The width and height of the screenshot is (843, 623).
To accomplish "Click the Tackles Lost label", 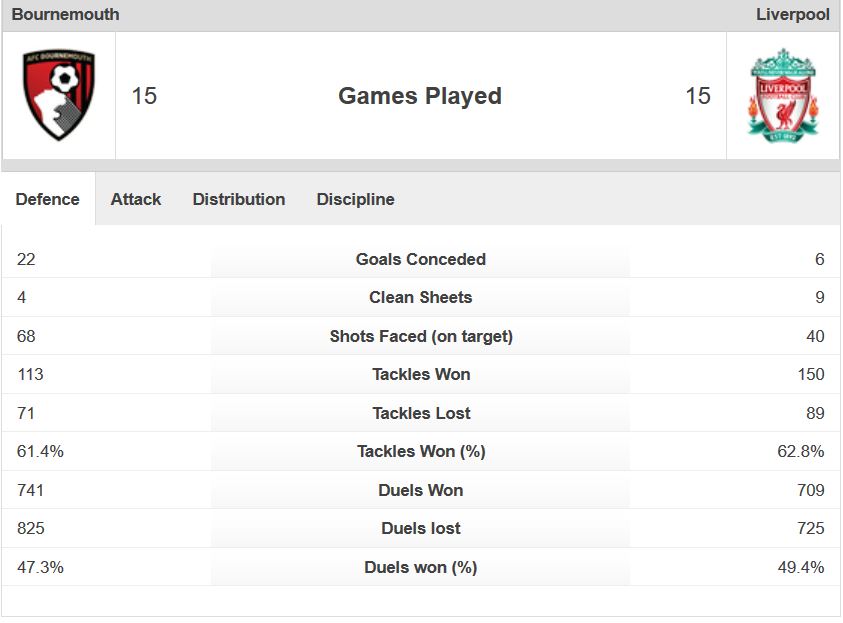I will 421,413.
